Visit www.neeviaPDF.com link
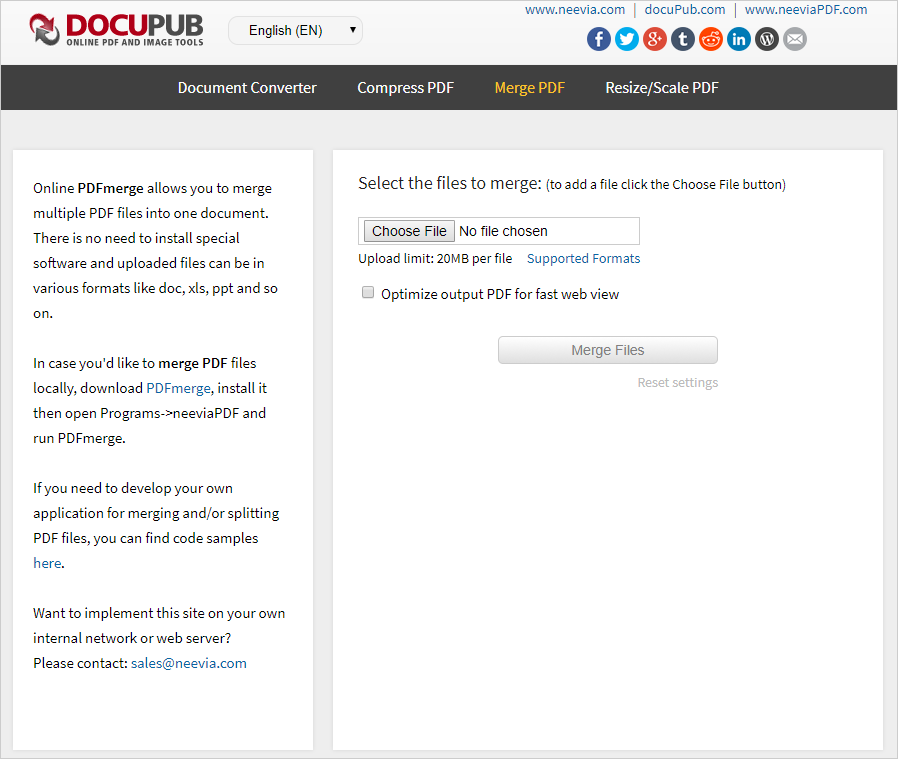The height and width of the screenshot is (759, 898). [806, 10]
